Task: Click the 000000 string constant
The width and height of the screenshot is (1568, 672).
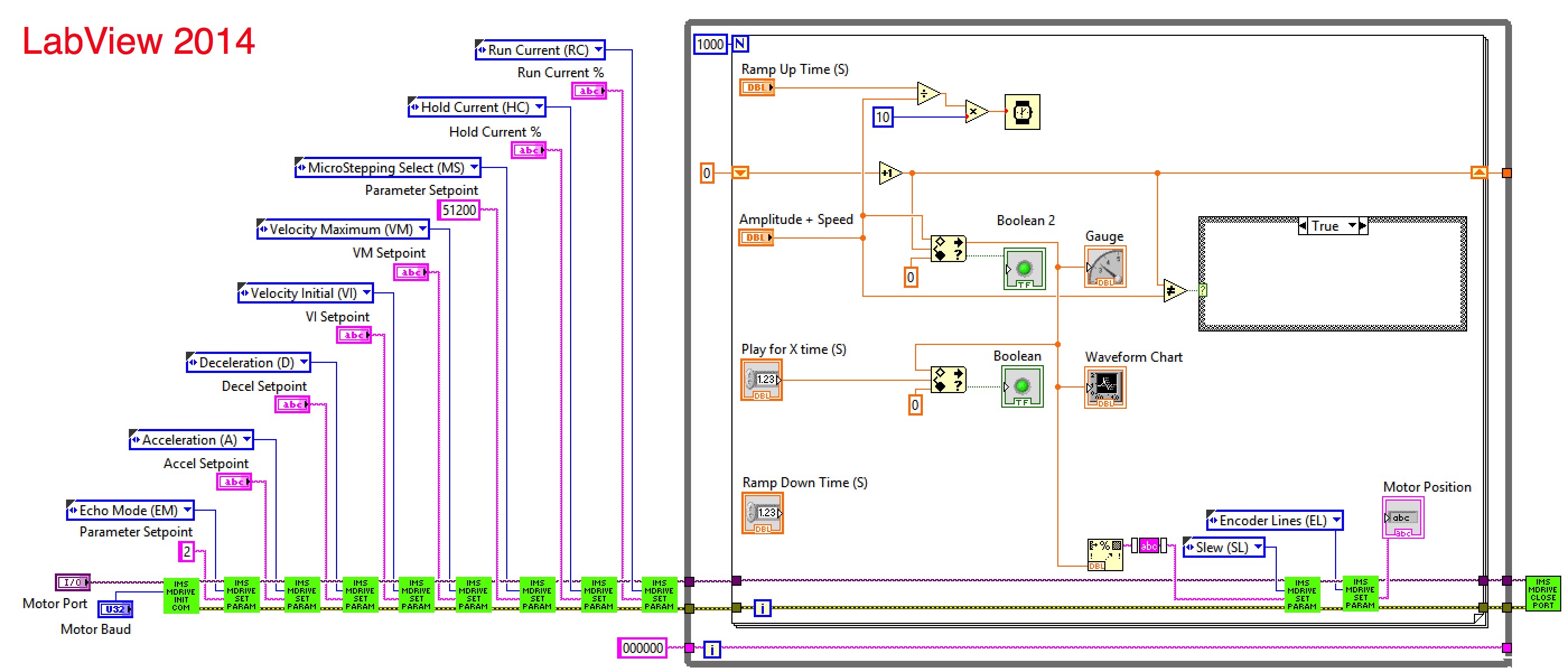Action: (642, 648)
